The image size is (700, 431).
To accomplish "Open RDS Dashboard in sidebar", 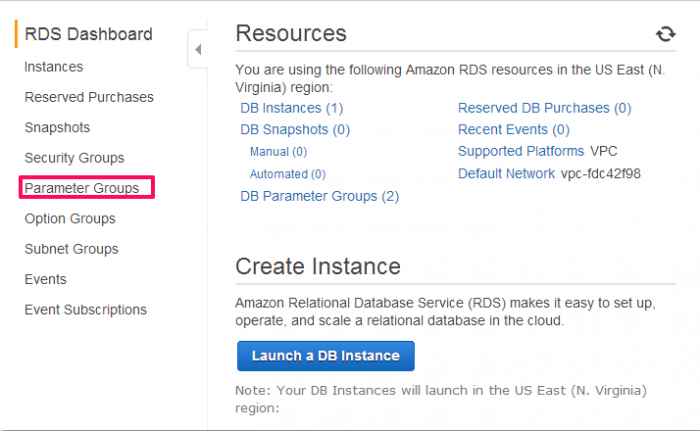I will tap(88, 34).
